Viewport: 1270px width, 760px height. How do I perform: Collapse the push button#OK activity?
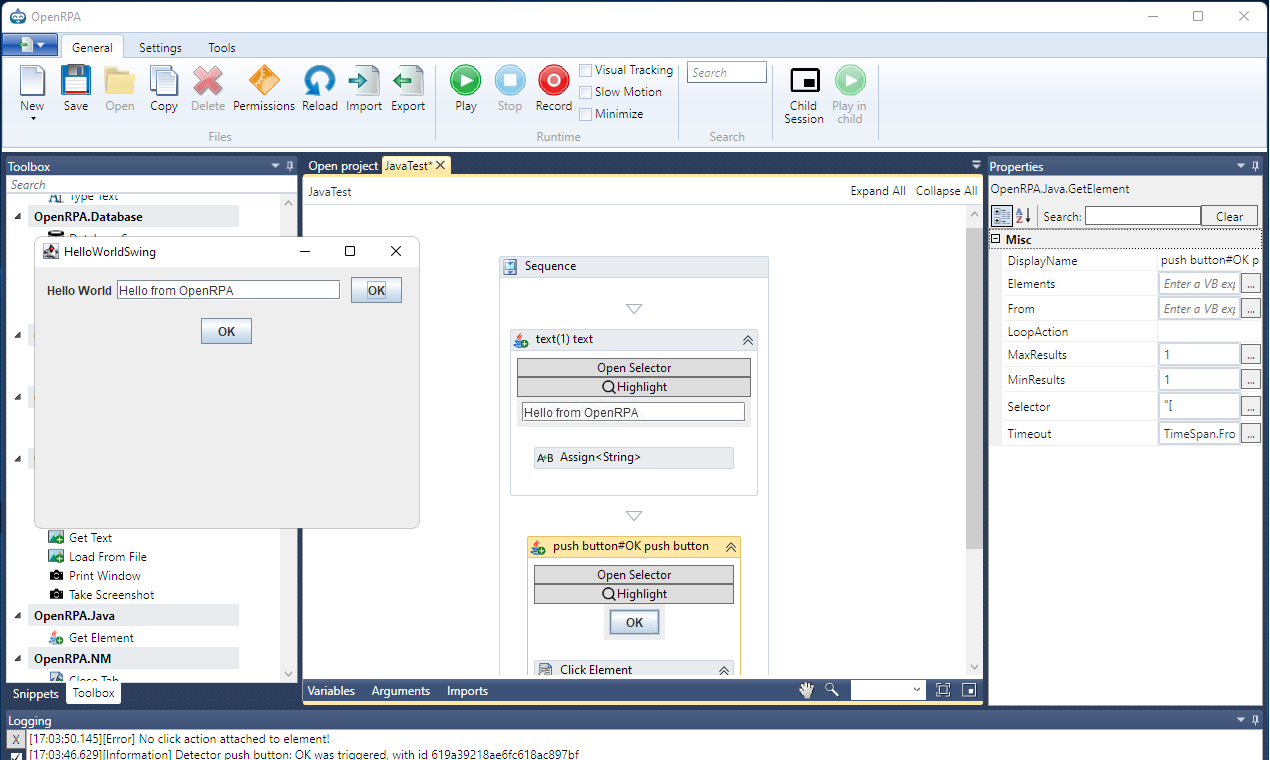point(730,547)
